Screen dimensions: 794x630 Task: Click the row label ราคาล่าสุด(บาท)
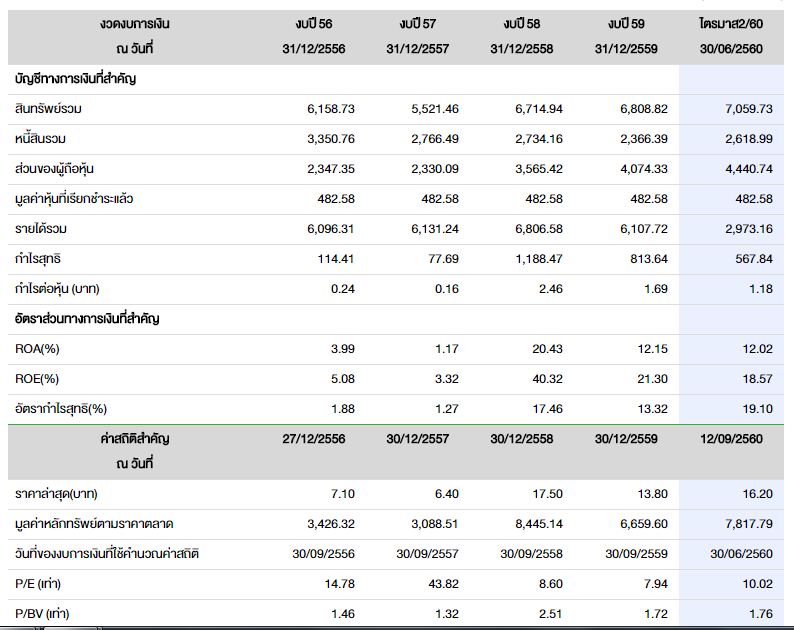[56, 494]
